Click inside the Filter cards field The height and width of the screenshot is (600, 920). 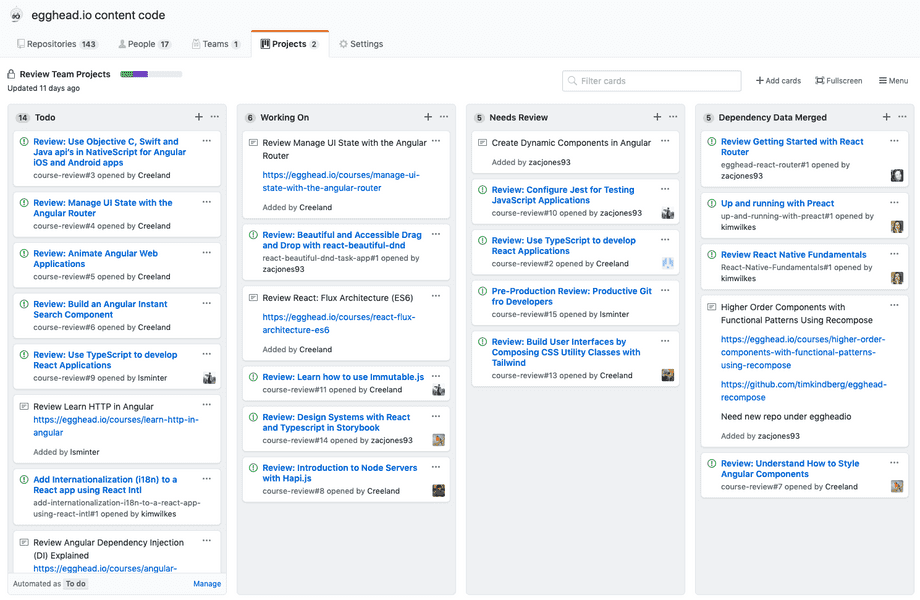[650, 78]
